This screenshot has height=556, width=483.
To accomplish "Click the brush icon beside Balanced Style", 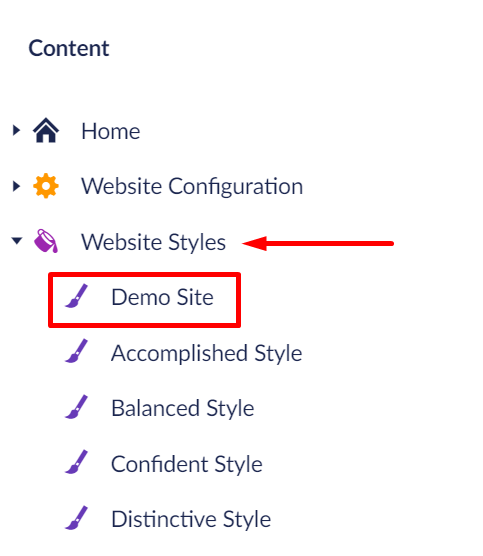I will [x=76, y=407].
